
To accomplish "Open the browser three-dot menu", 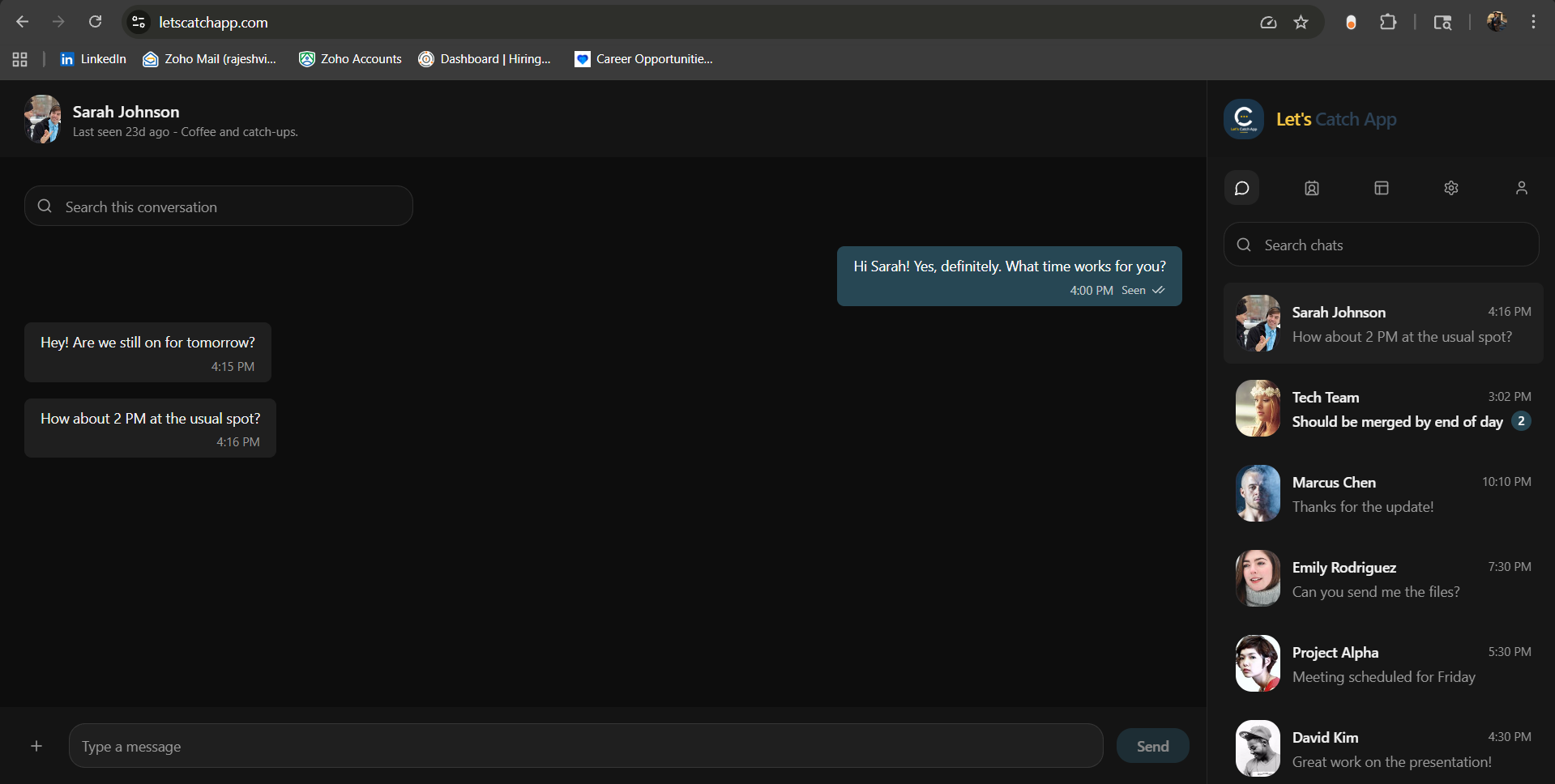I will click(1533, 22).
